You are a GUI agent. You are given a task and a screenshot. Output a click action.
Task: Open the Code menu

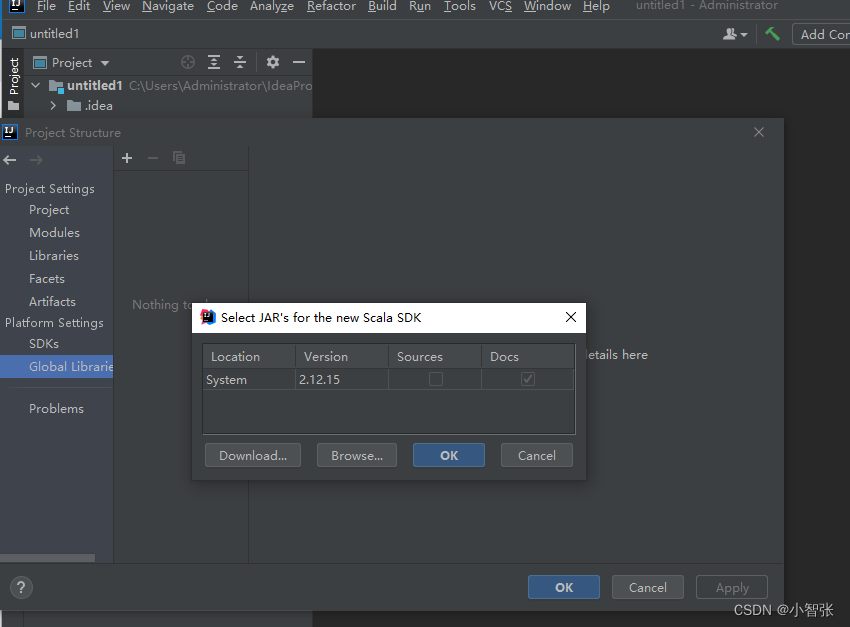(222, 7)
